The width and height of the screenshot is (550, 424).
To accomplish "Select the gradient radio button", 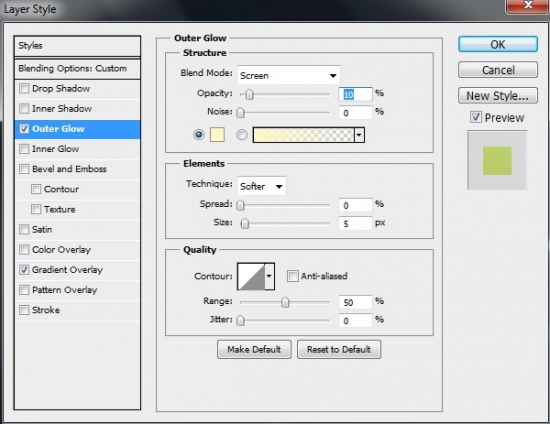I will point(242,135).
